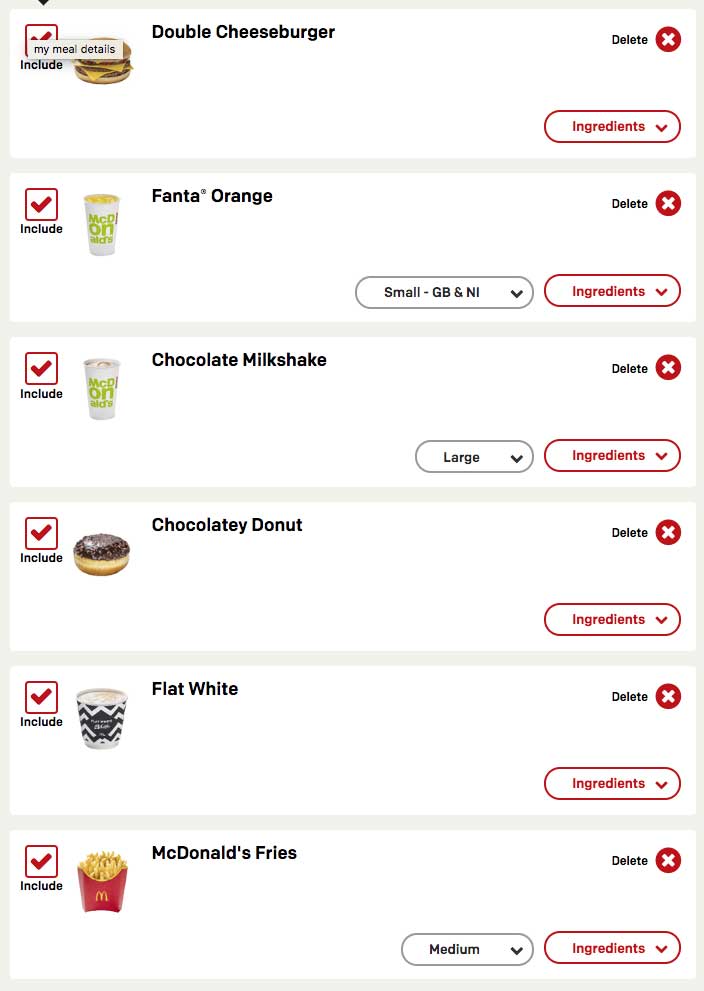This screenshot has height=991, width=704.
Task: Open the Medium size dropdown for Fries
Action: (467, 949)
